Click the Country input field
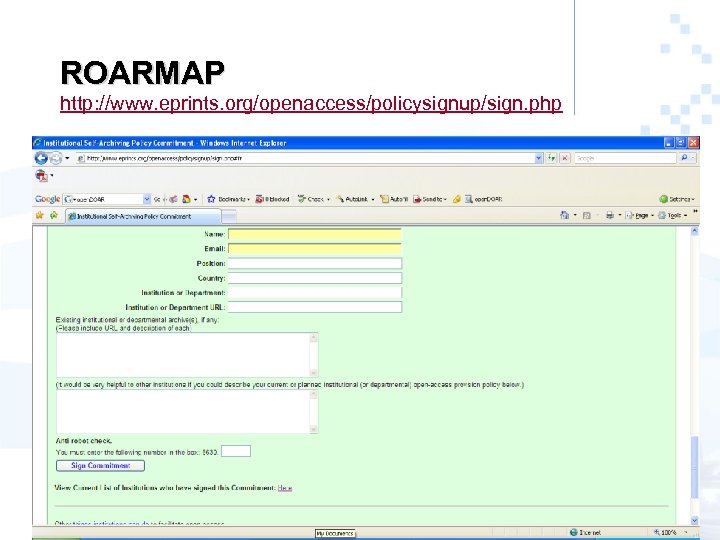Viewport: 720px width, 540px height. 315,278
